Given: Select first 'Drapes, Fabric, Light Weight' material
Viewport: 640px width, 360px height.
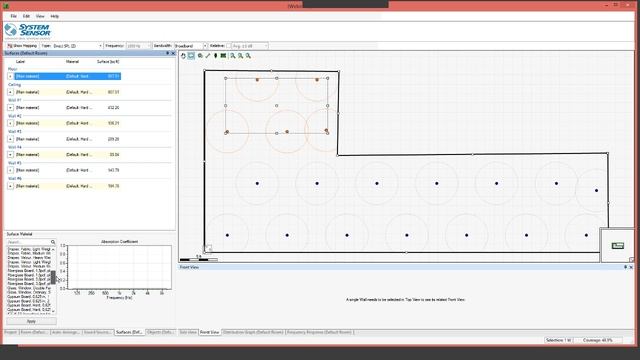Looking at the screenshot, I should [29, 249].
